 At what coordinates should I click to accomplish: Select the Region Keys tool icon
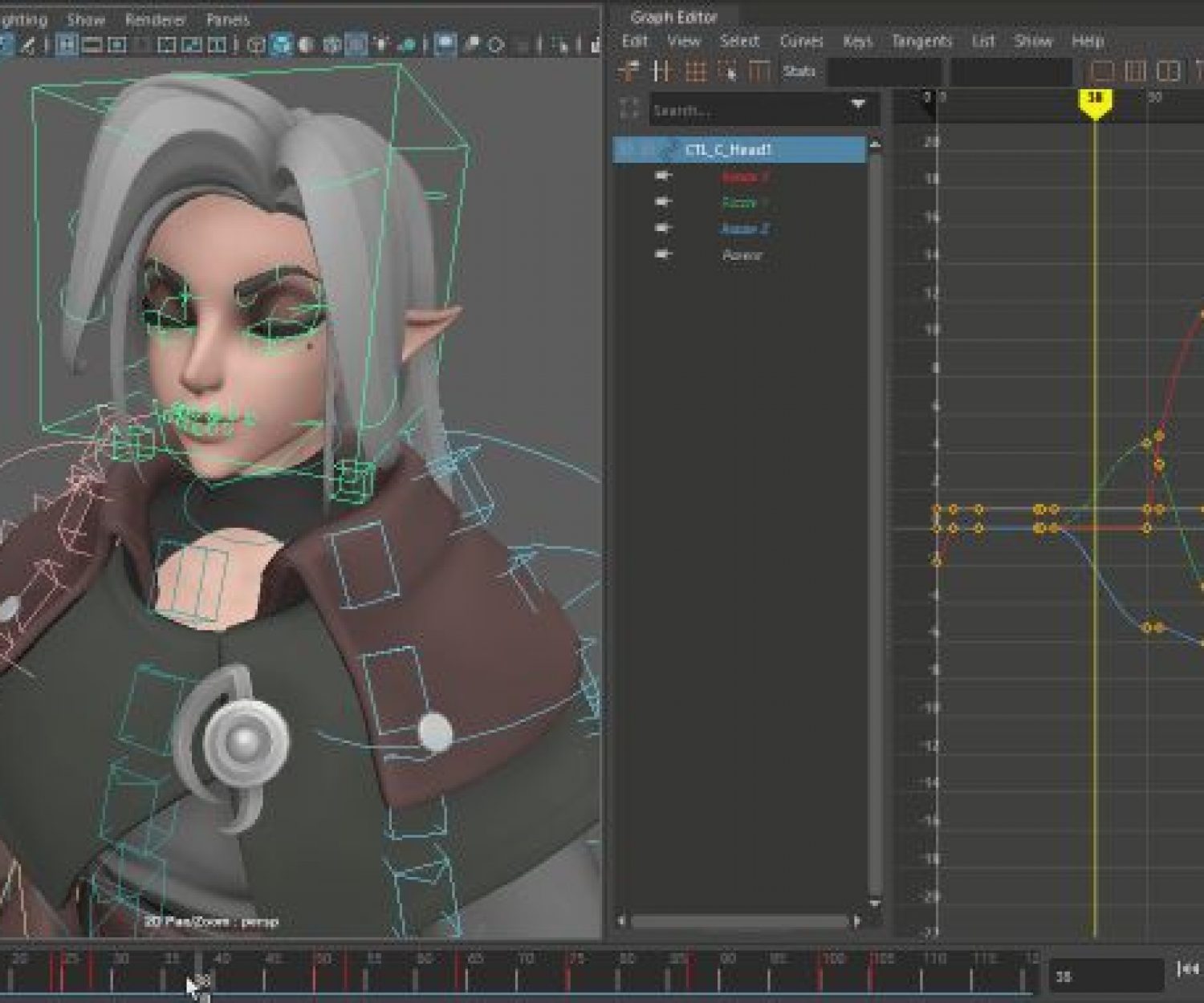click(727, 72)
